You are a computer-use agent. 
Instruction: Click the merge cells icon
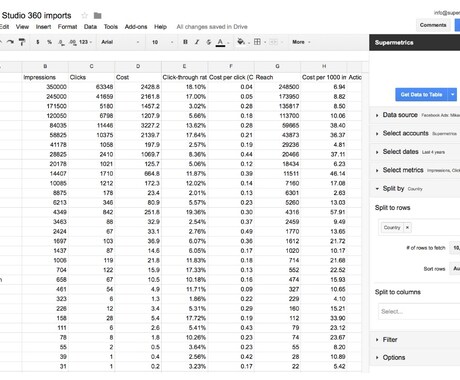pyautogui.click(x=273, y=42)
